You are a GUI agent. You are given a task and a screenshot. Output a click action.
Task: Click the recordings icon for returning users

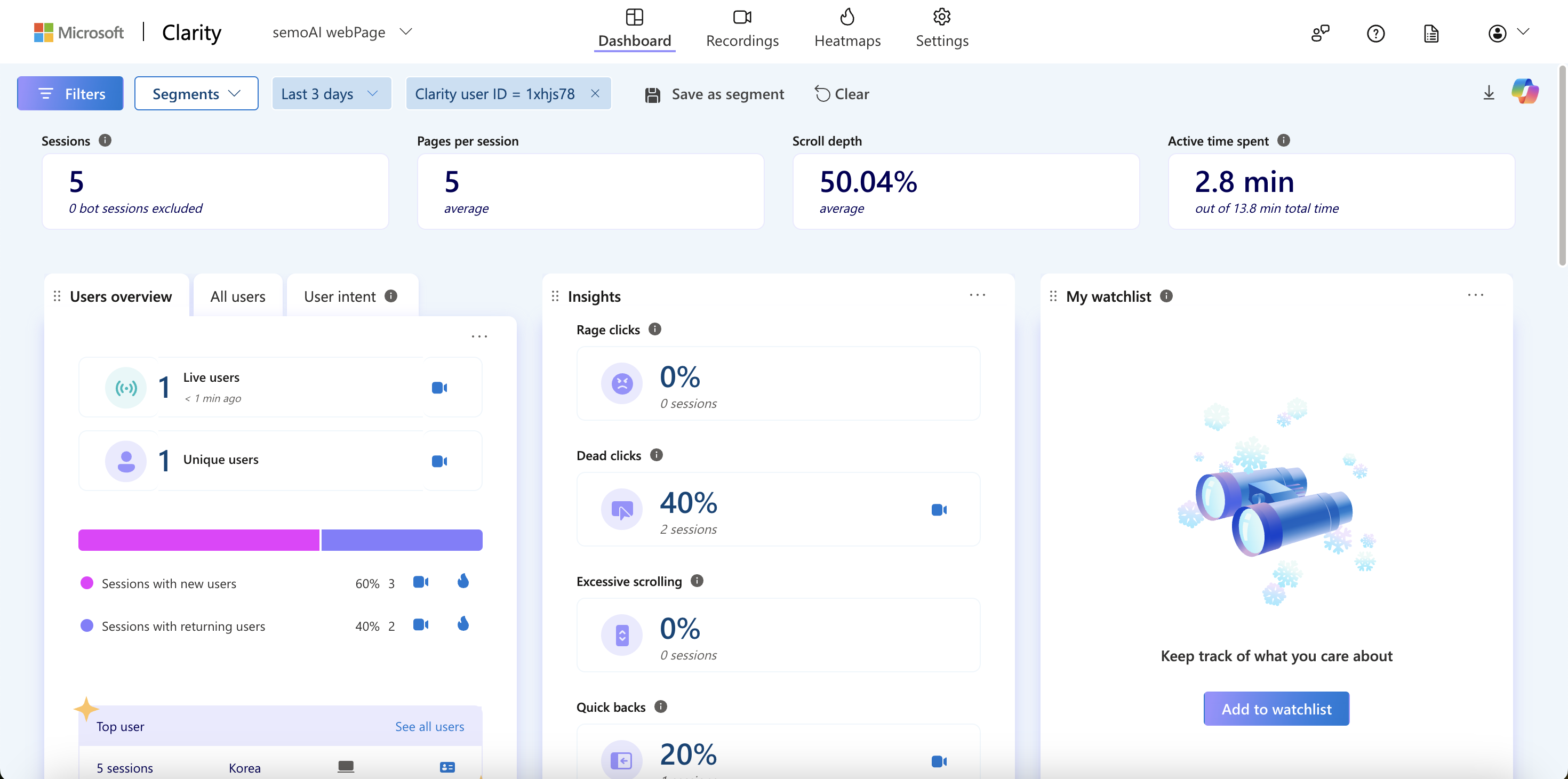click(421, 625)
